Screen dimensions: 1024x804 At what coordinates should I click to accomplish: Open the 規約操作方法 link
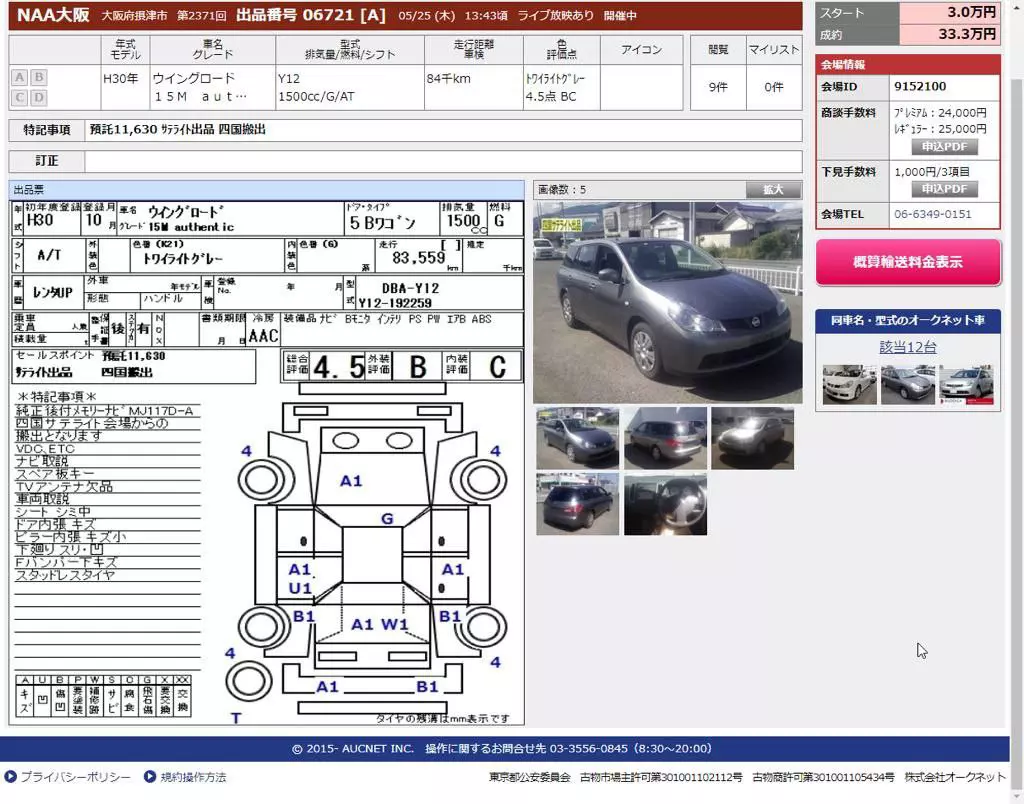193,777
